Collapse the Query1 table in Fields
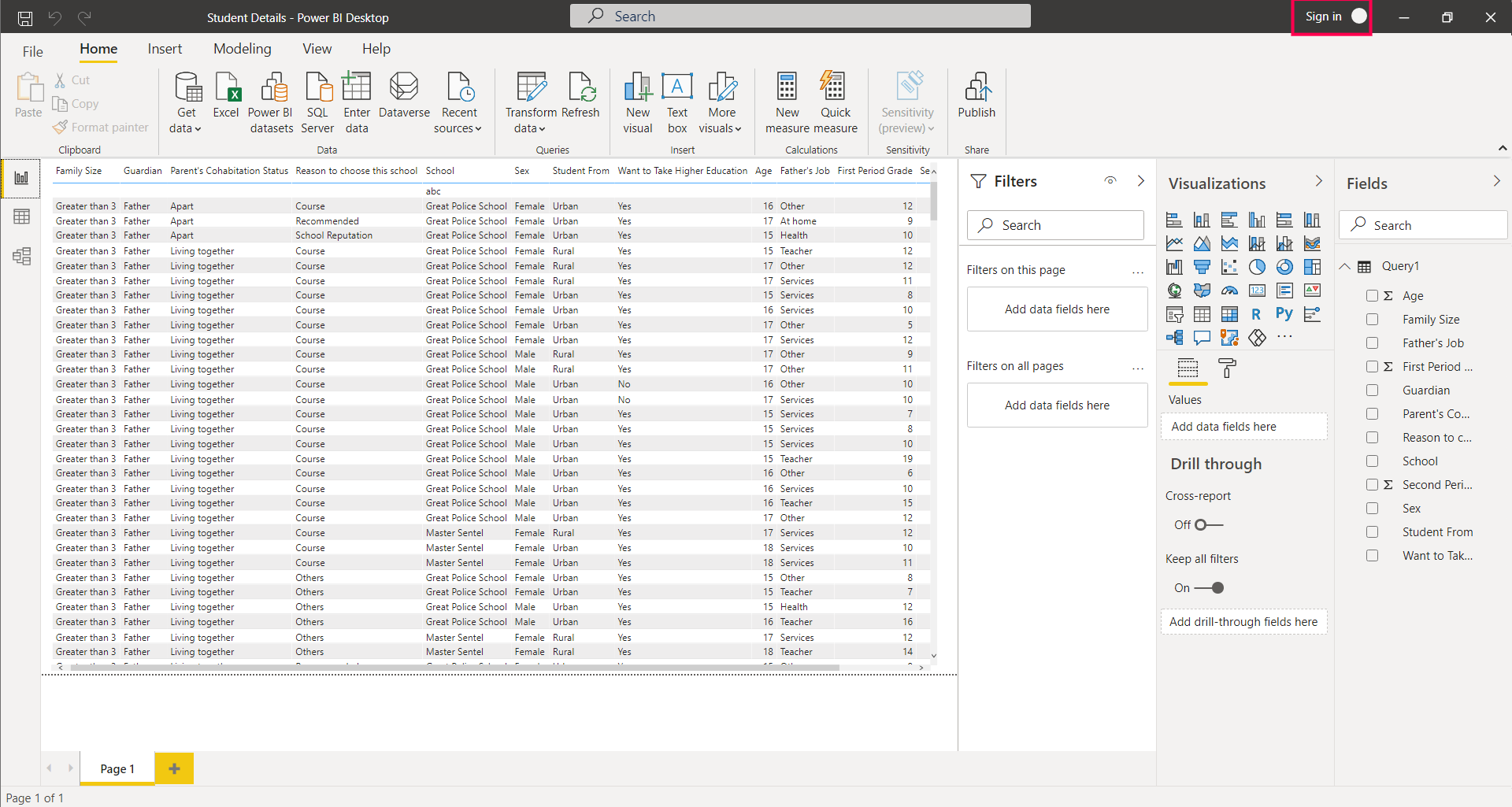 [x=1345, y=266]
